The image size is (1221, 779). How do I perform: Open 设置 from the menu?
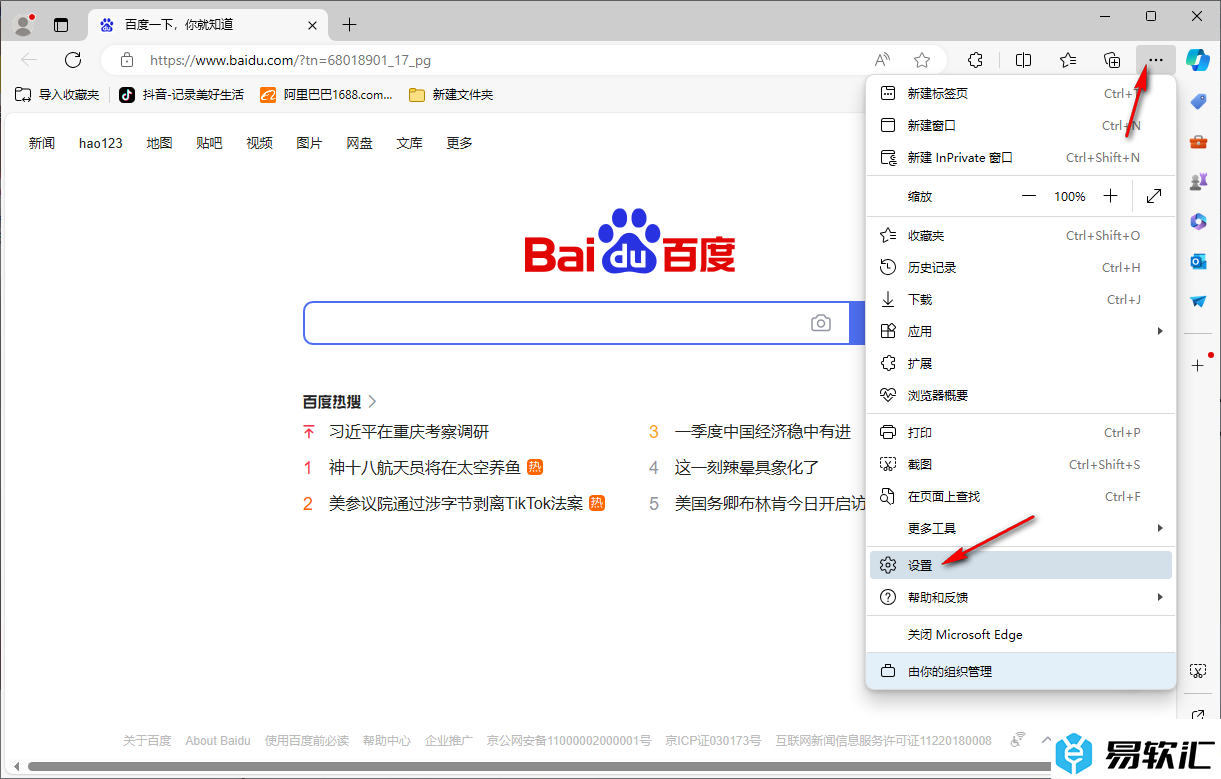(x=1020, y=565)
